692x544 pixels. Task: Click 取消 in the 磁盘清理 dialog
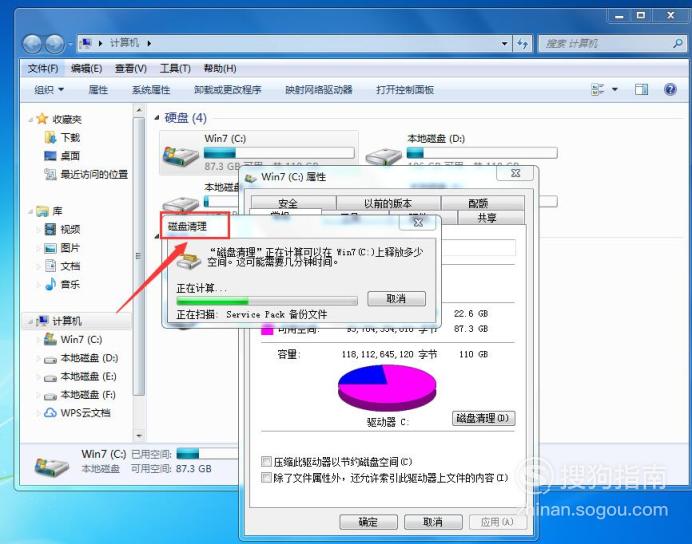(x=396, y=299)
